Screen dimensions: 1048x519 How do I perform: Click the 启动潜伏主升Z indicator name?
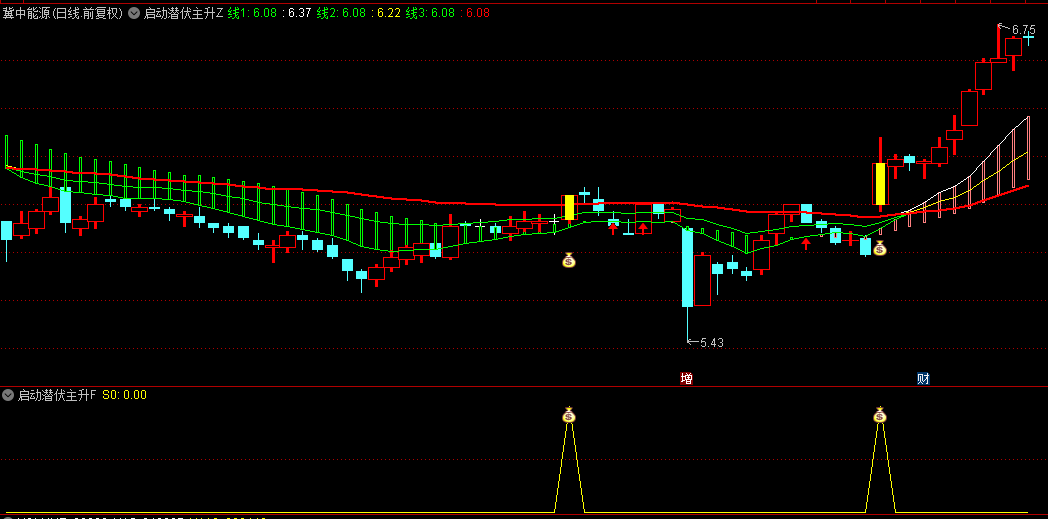pyautogui.click(x=183, y=13)
